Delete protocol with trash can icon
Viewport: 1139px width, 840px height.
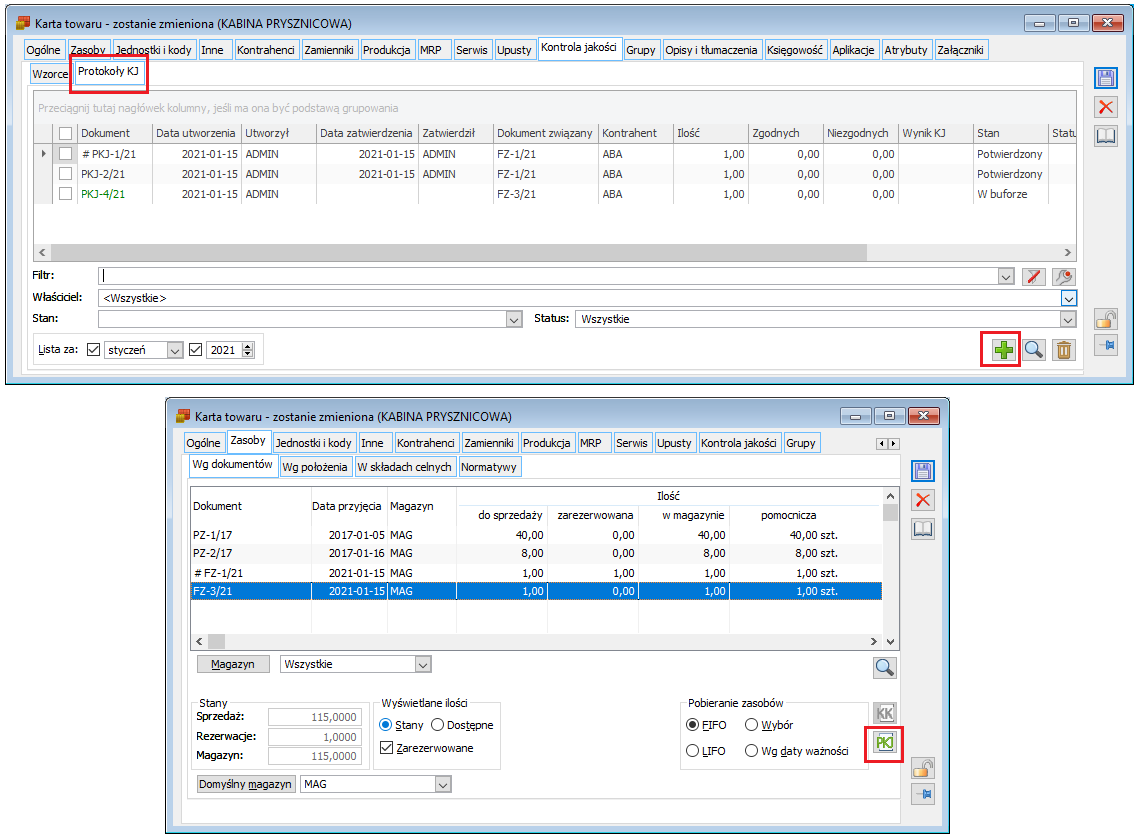[1063, 350]
